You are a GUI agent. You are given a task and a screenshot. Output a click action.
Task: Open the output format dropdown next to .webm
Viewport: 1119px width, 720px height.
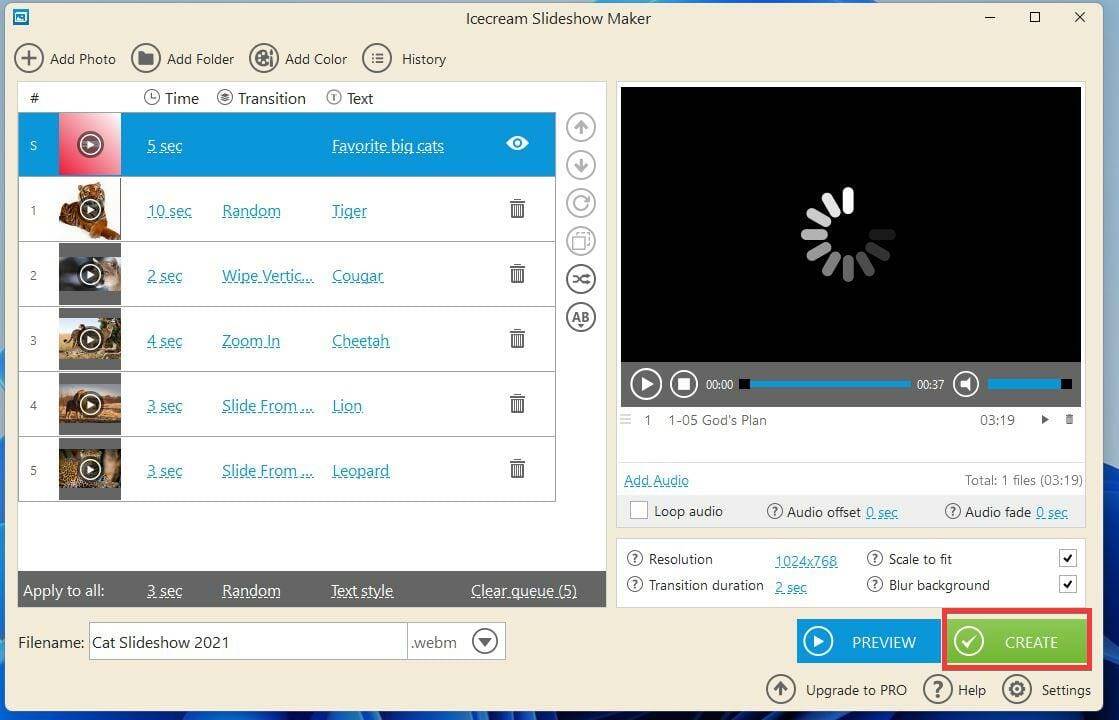coord(485,641)
